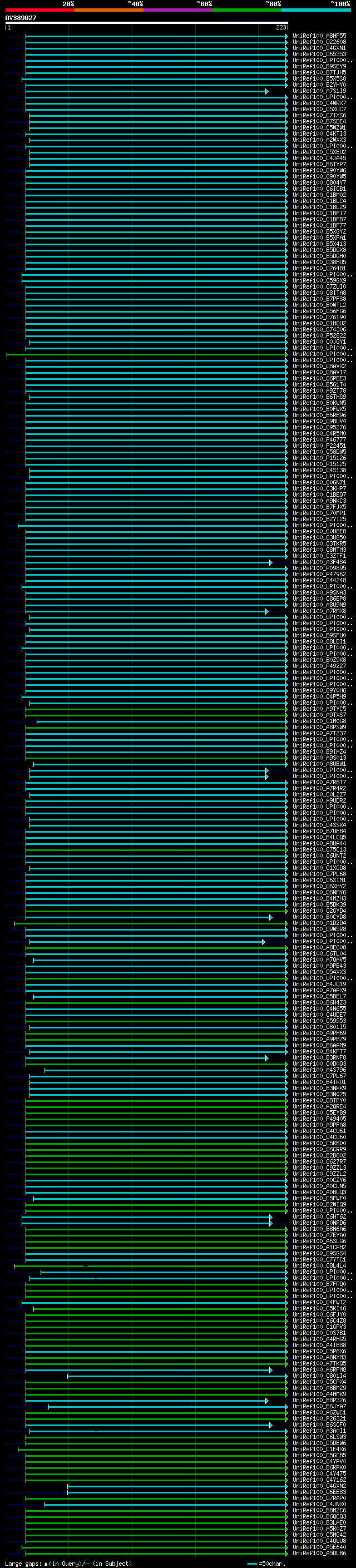Select the UniRef100_P47962 label

click(319, 575)
